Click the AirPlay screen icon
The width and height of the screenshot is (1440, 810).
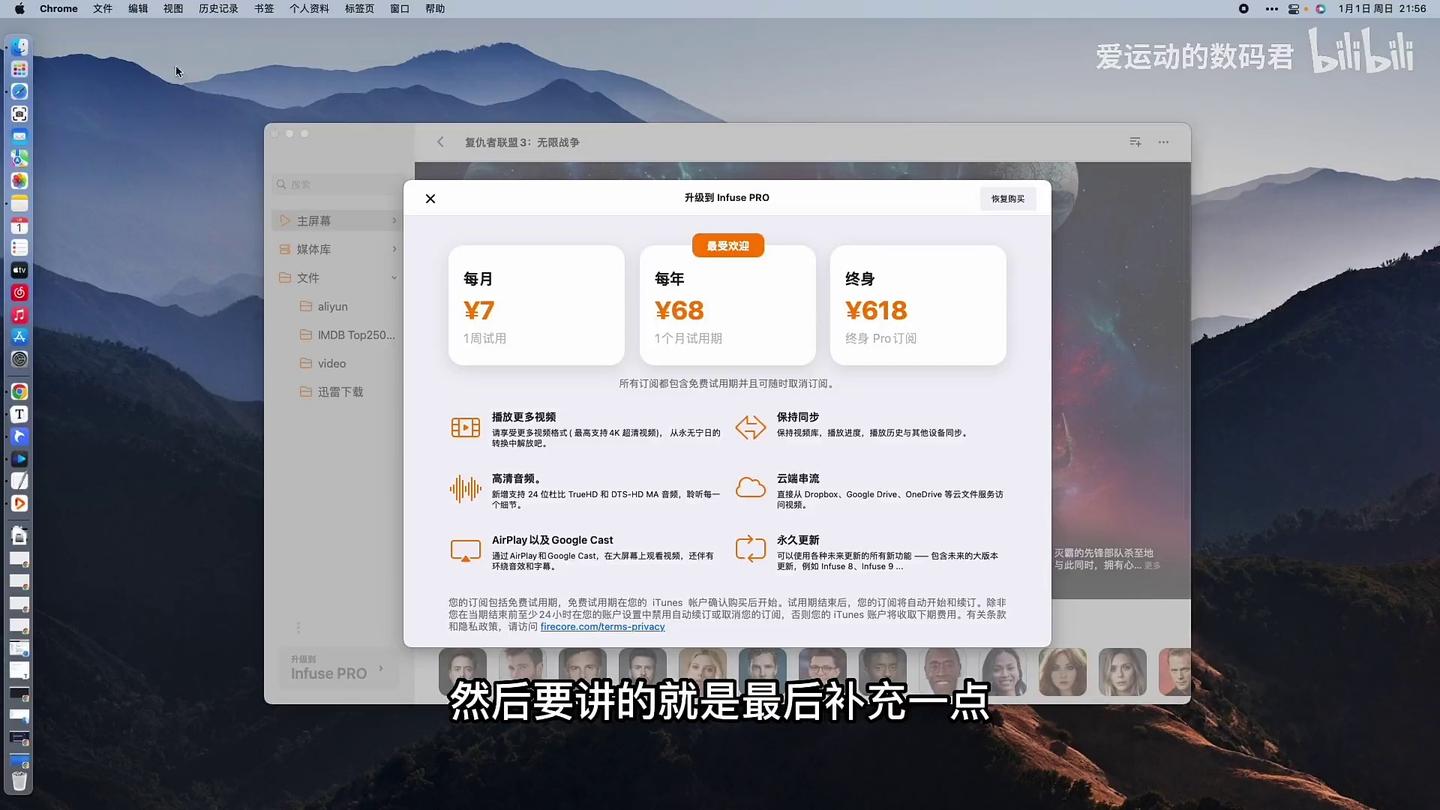pyautogui.click(x=465, y=550)
